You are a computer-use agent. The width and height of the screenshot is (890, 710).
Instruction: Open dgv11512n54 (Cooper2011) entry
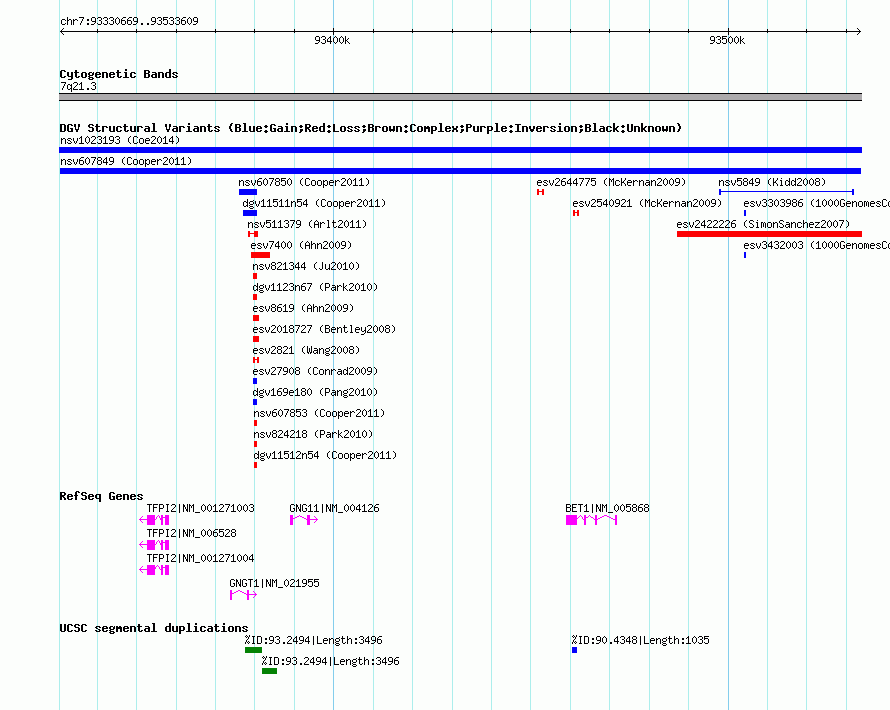point(325,455)
